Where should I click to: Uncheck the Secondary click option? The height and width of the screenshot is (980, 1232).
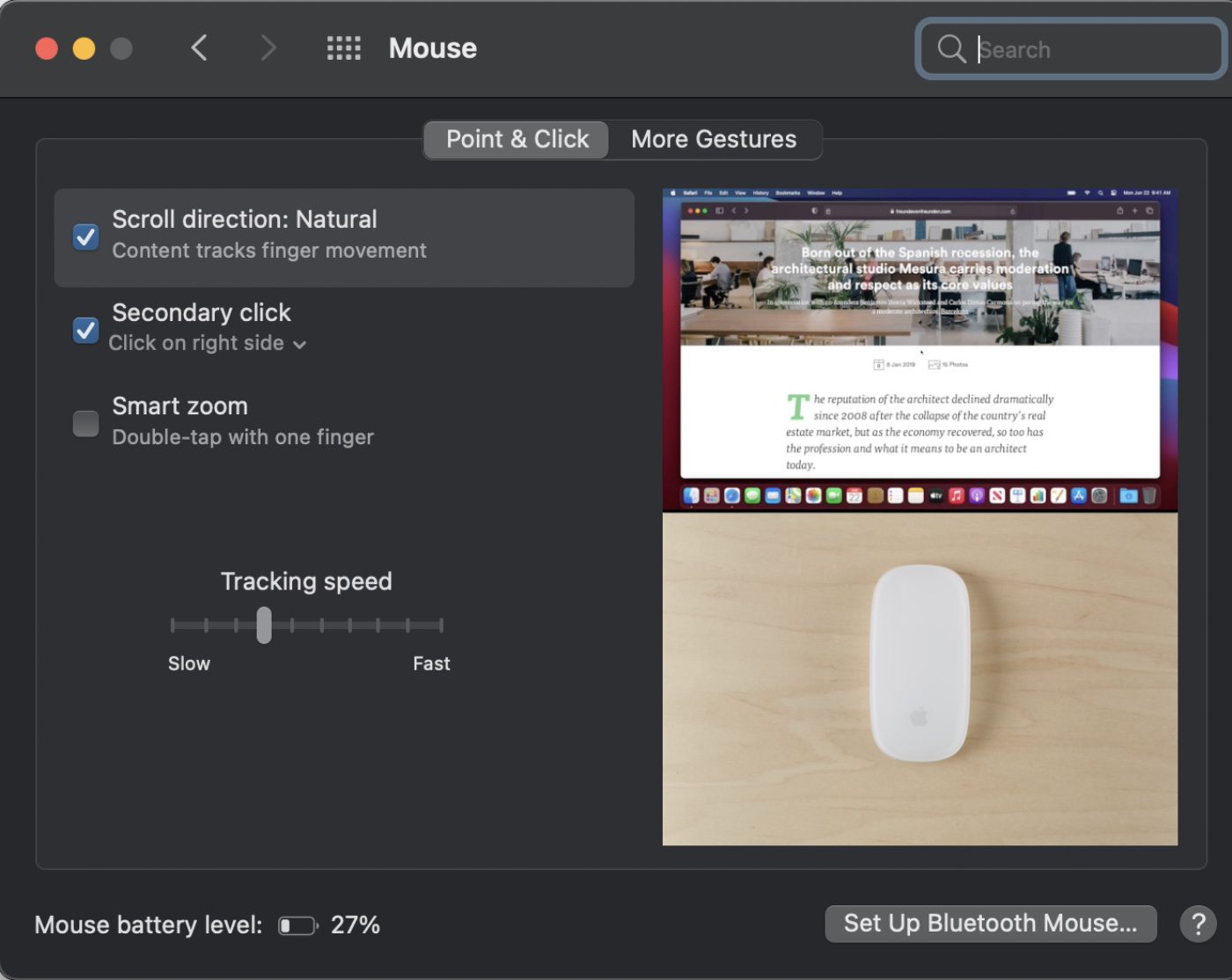coord(85,330)
